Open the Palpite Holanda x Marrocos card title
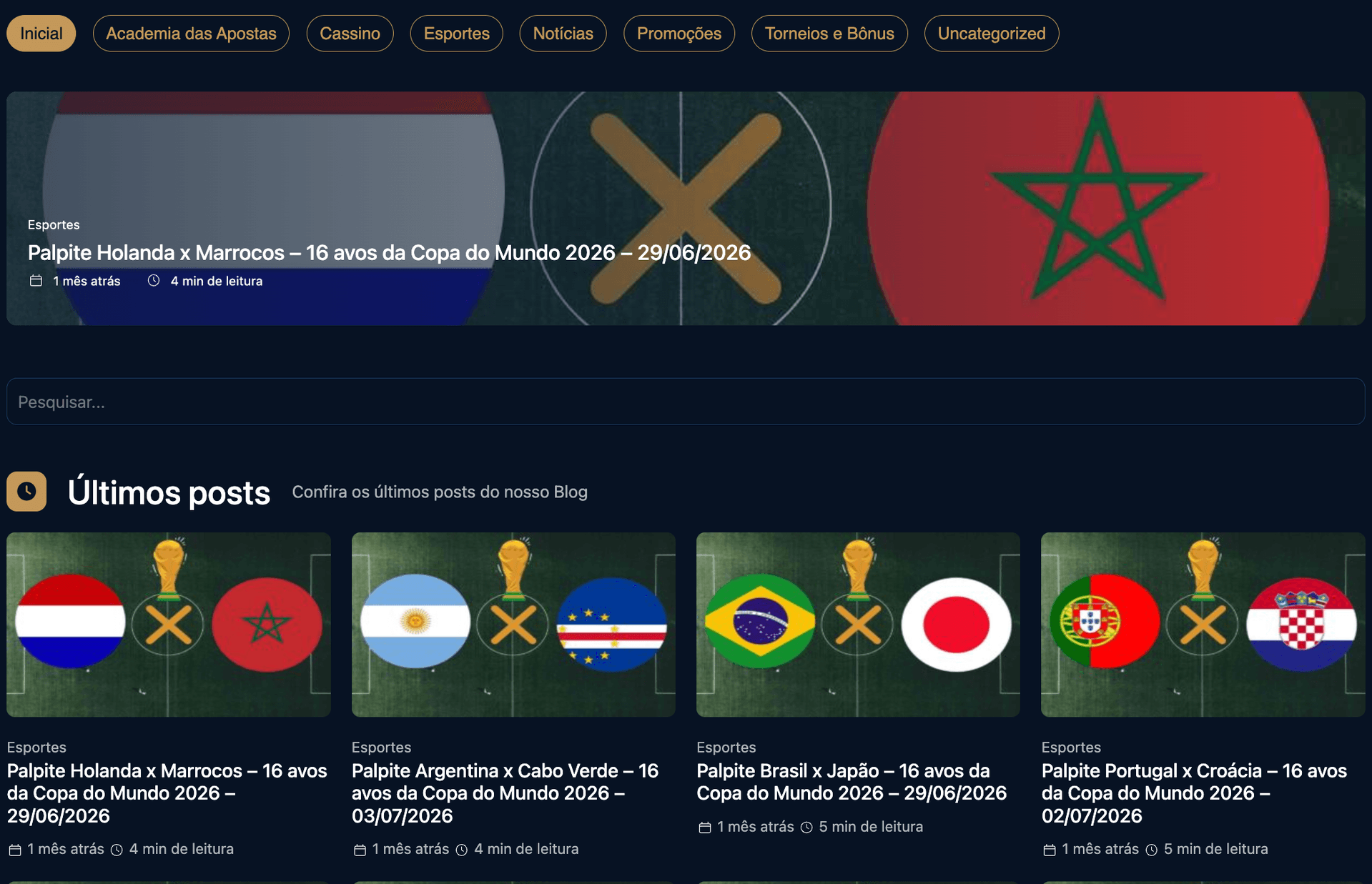 pos(167,793)
